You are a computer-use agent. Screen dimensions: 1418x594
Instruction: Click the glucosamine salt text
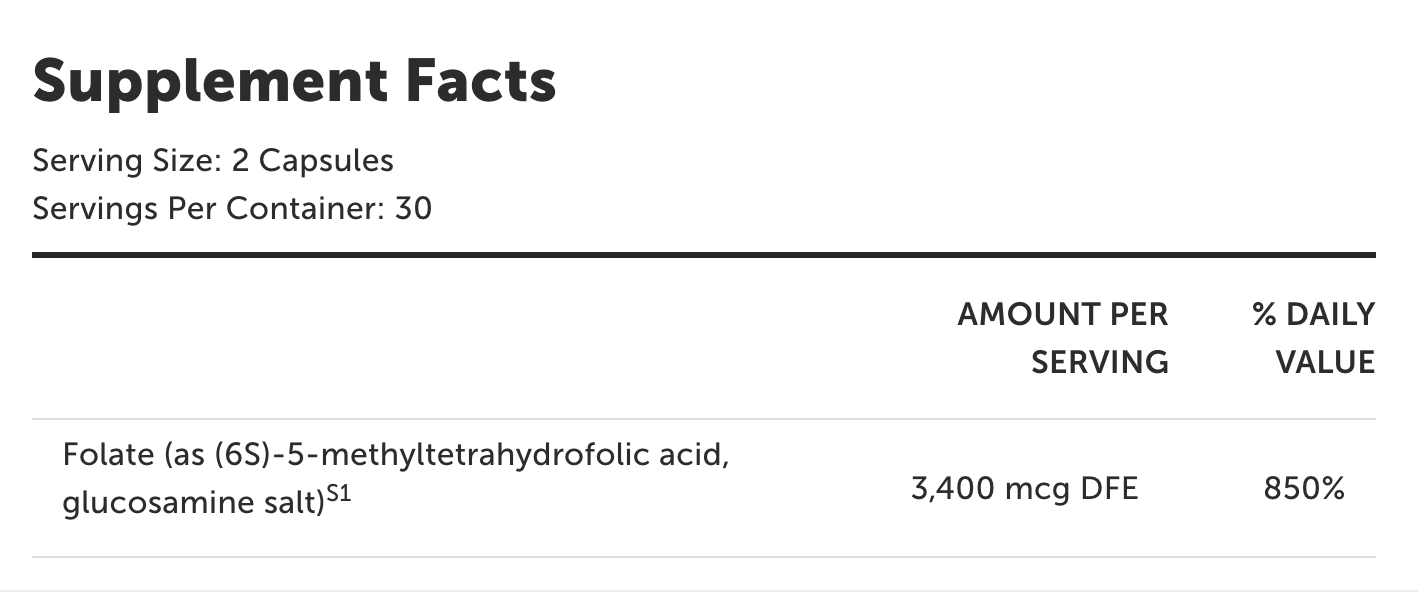[x=194, y=503]
